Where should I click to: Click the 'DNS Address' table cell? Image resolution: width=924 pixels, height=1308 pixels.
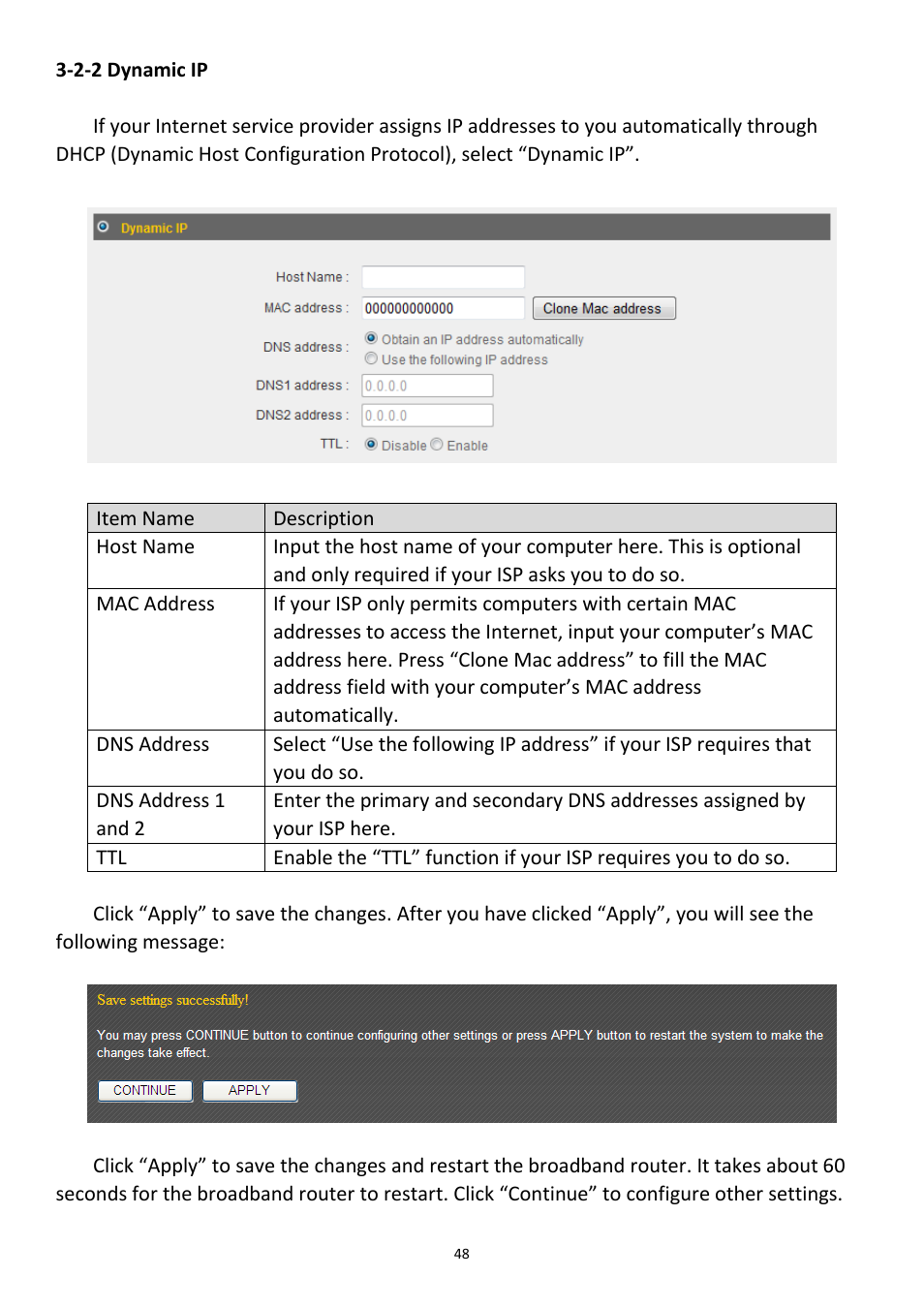click(x=176, y=758)
